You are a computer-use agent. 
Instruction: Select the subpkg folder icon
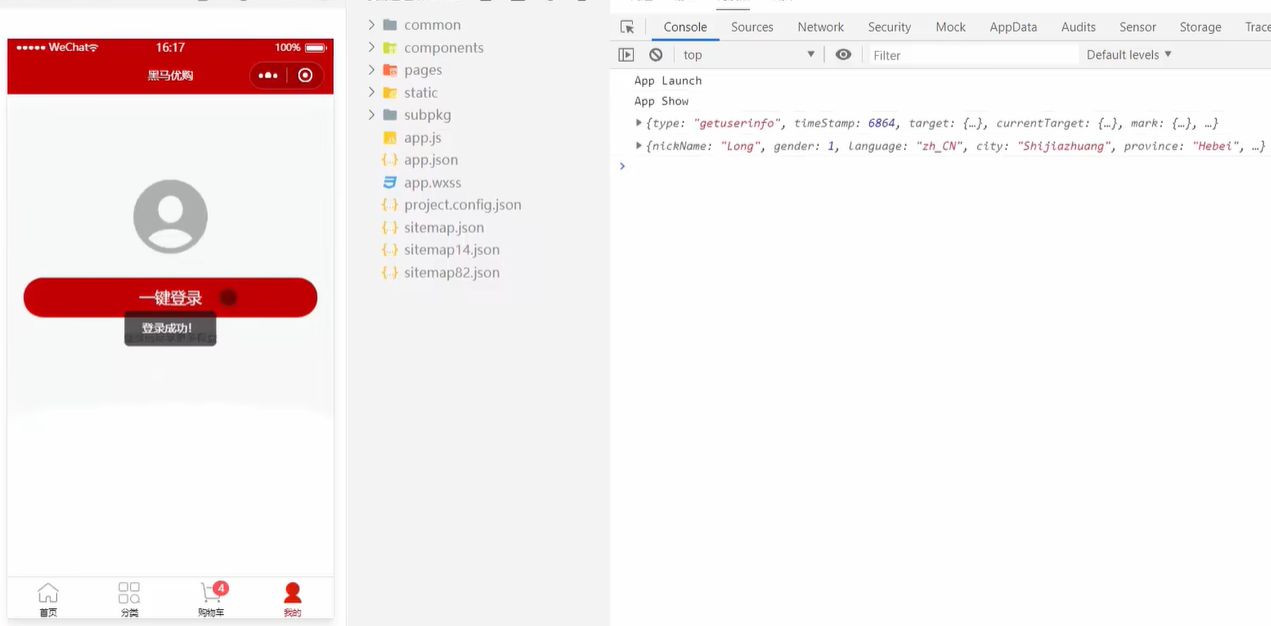click(390, 114)
